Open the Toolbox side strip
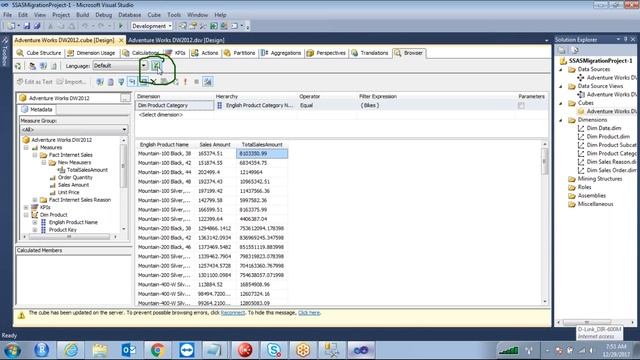 click(x=5, y=51)
